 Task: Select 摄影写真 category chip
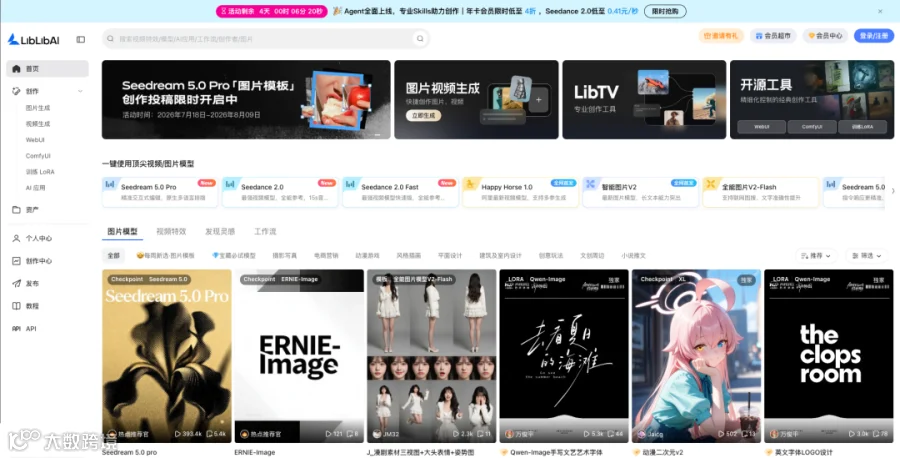point(284,255)
